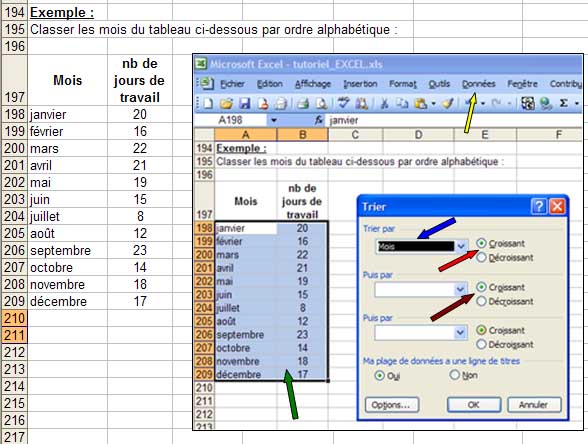Screen dimensions: 588x444
Task: Click the Copy icon in the toolbar
Action: tap(402, 103)
